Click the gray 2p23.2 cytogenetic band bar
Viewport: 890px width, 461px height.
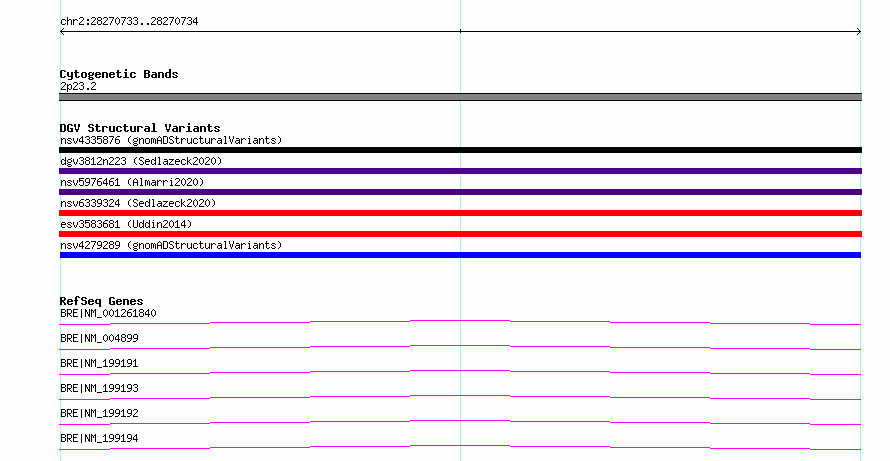point(460,97)
